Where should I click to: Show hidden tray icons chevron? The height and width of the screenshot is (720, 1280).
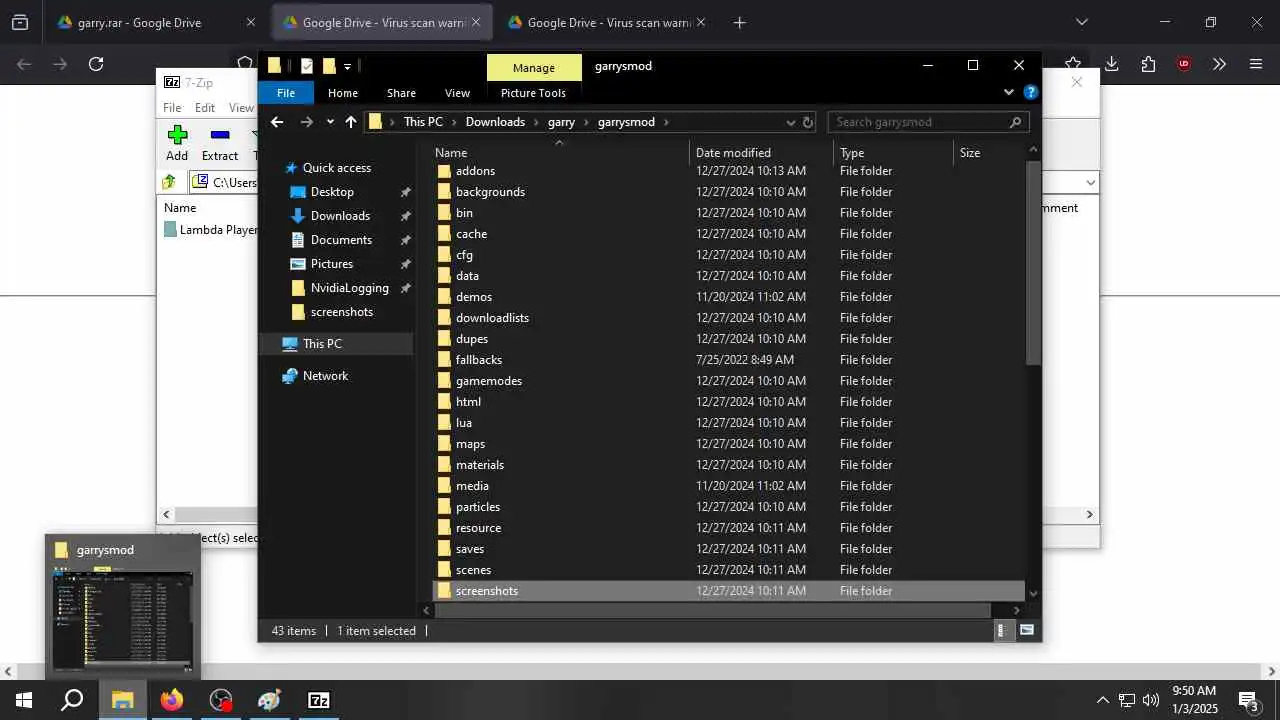(1103, 700)
